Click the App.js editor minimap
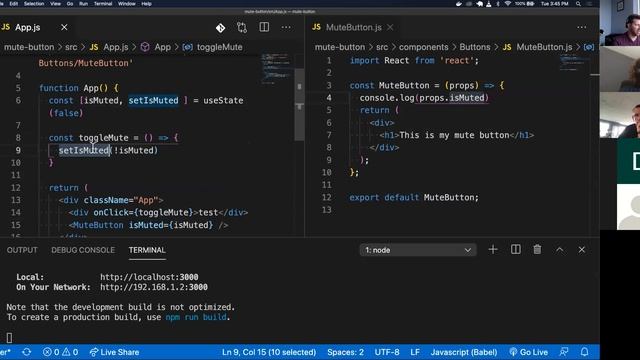Screen dimensions: 640x360 pyautogui.click(x=276, y=68)
